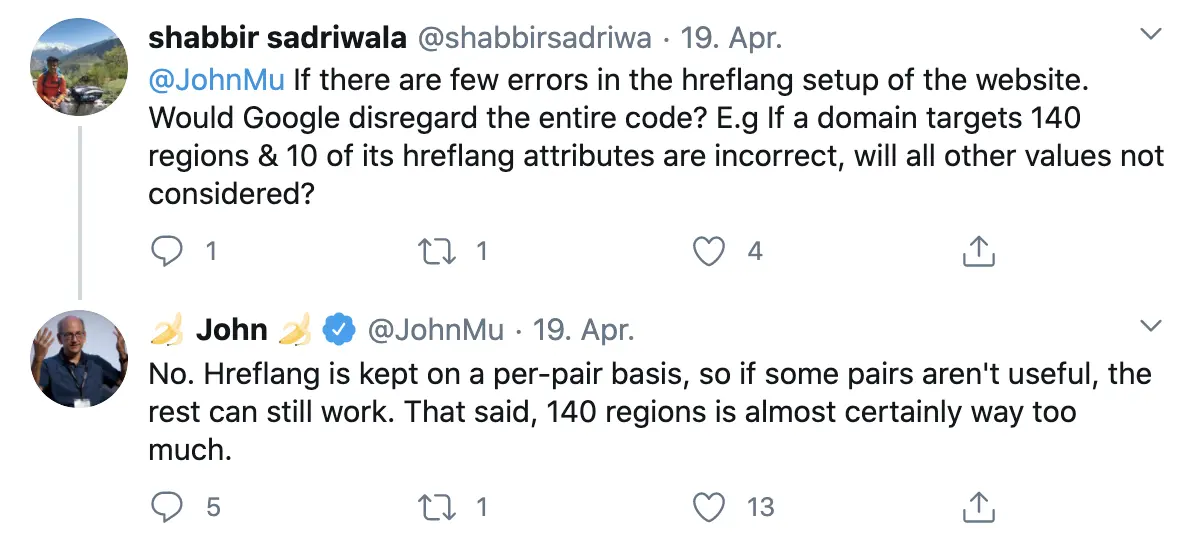Open the shabbir sadriwala display name
Screen dimensions: 1190x546
[x=276, y=40]
